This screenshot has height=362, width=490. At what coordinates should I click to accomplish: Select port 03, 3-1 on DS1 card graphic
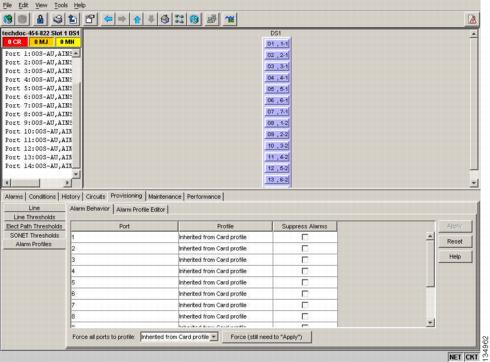click(277, 66)
